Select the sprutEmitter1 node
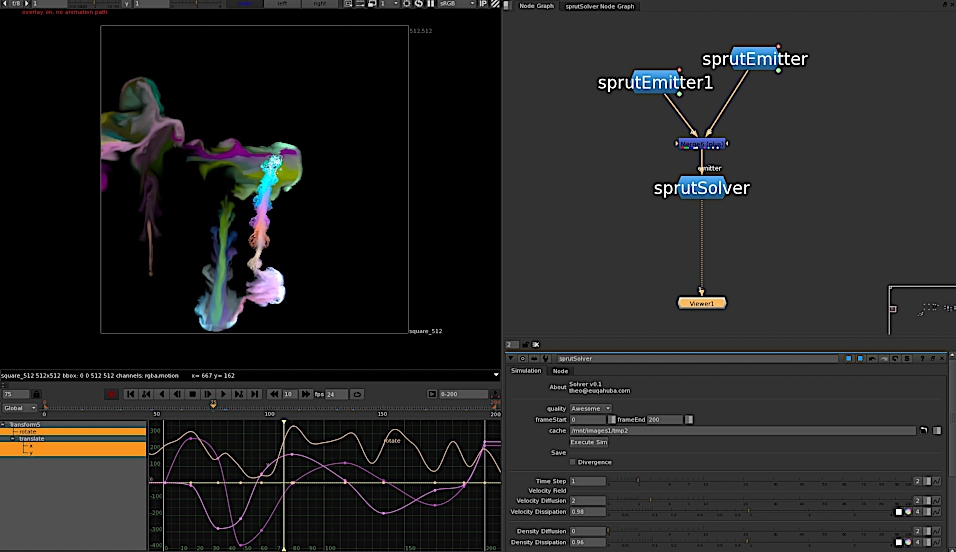The image size is (956, 552). [x=655, y=82]
